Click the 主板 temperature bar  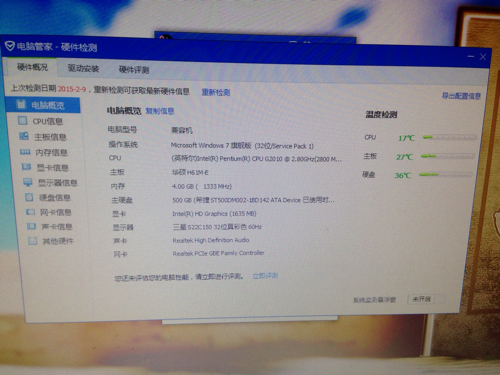[x=447, y=156]
